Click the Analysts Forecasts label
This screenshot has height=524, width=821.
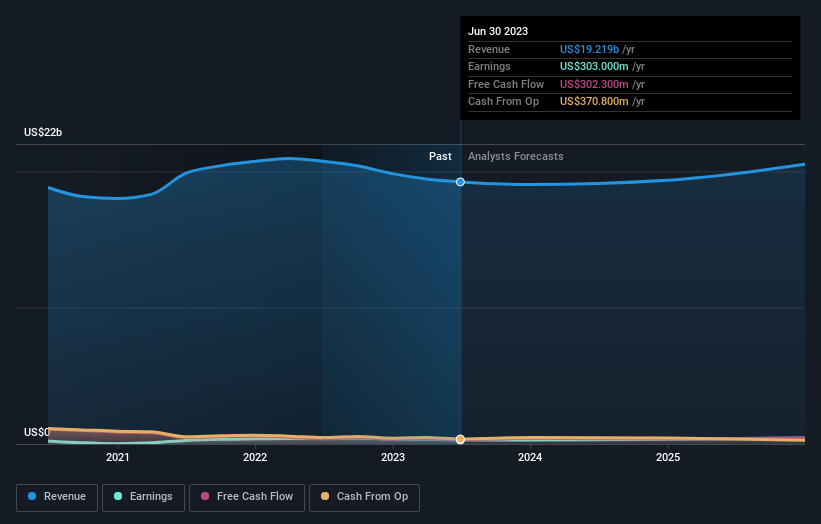point(516,157)
